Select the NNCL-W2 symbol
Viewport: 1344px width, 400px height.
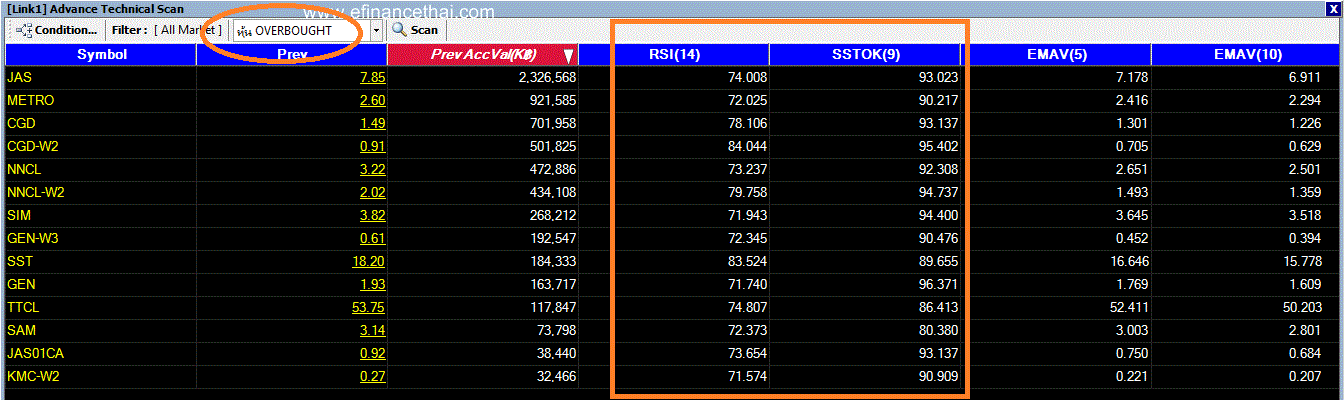coord(36,192)
